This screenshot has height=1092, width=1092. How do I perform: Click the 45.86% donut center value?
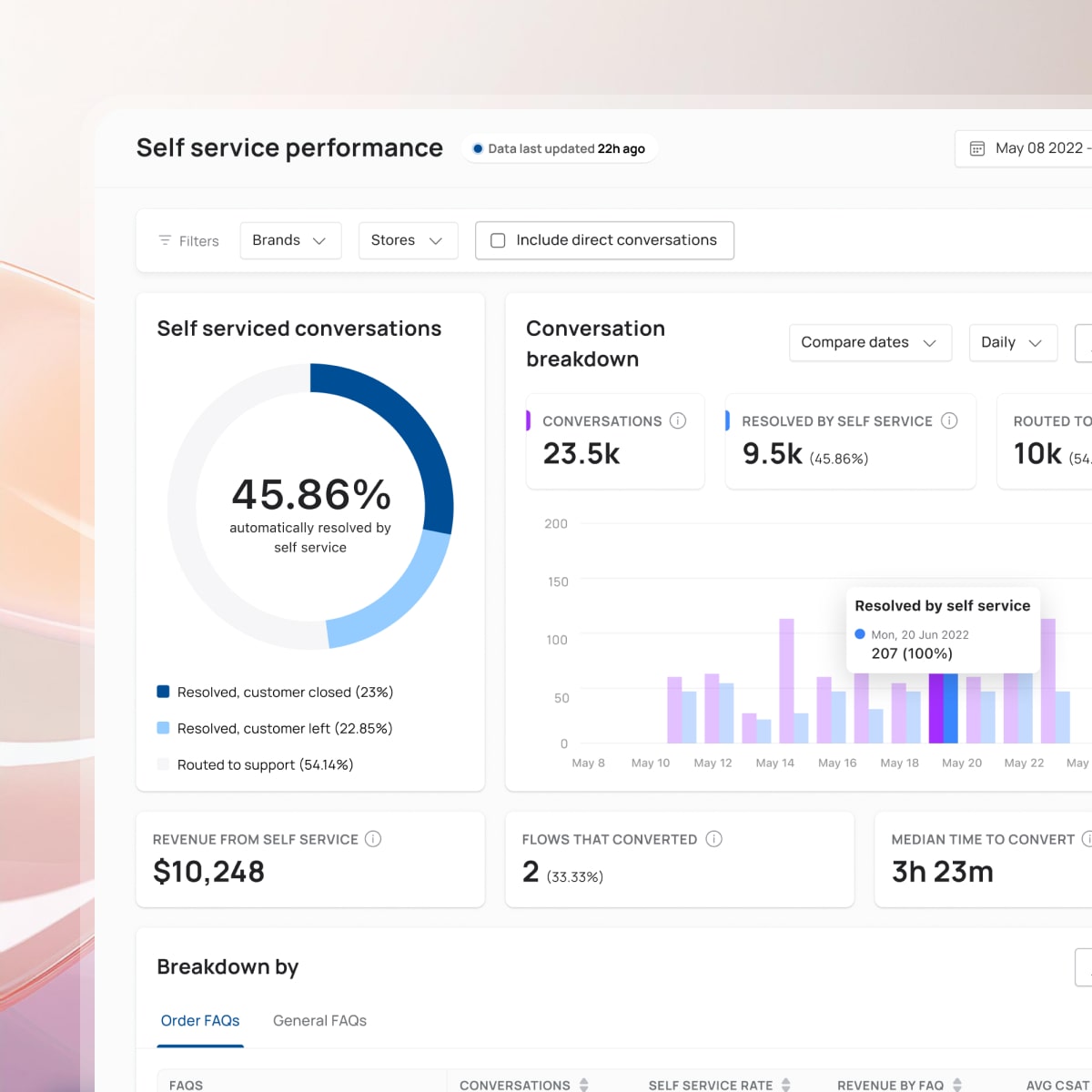[311, 494]
